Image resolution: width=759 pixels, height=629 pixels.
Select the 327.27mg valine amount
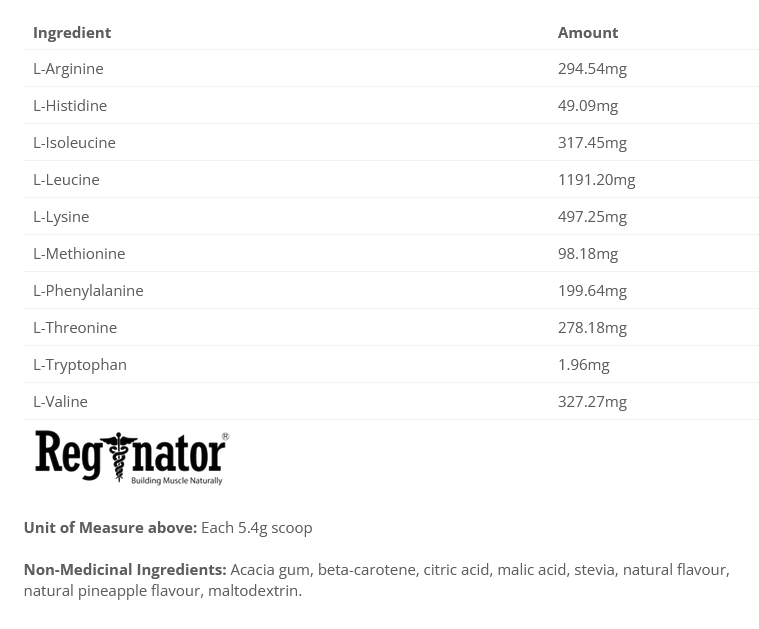(x=592, y=401)
